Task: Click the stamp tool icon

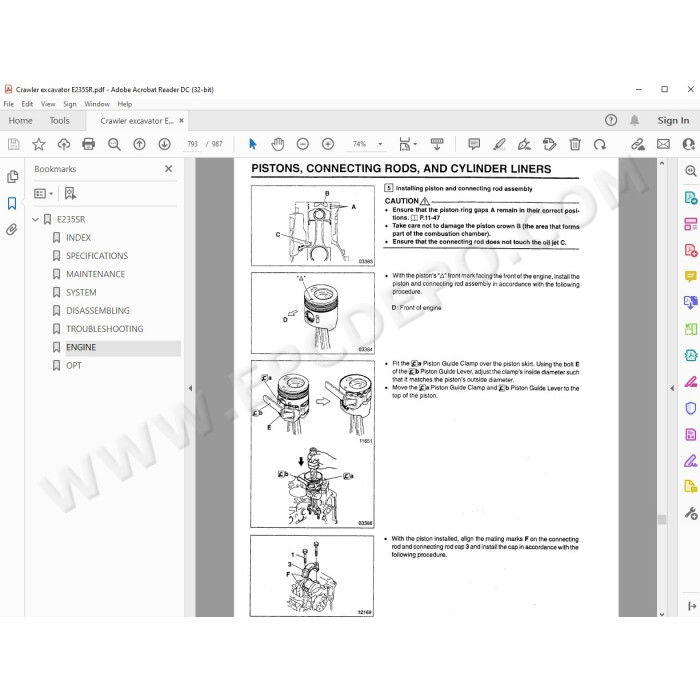Action: (x=549, y=144)
